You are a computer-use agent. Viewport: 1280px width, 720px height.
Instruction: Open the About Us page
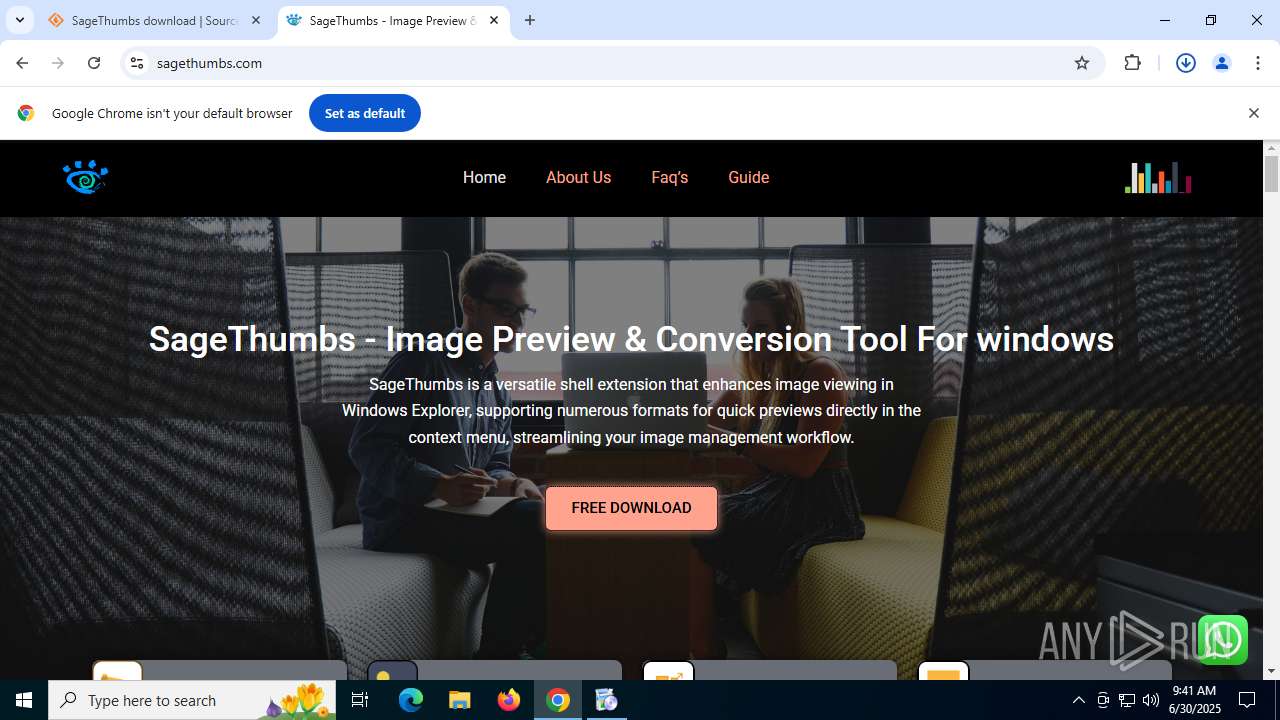(x=578, y=177)
